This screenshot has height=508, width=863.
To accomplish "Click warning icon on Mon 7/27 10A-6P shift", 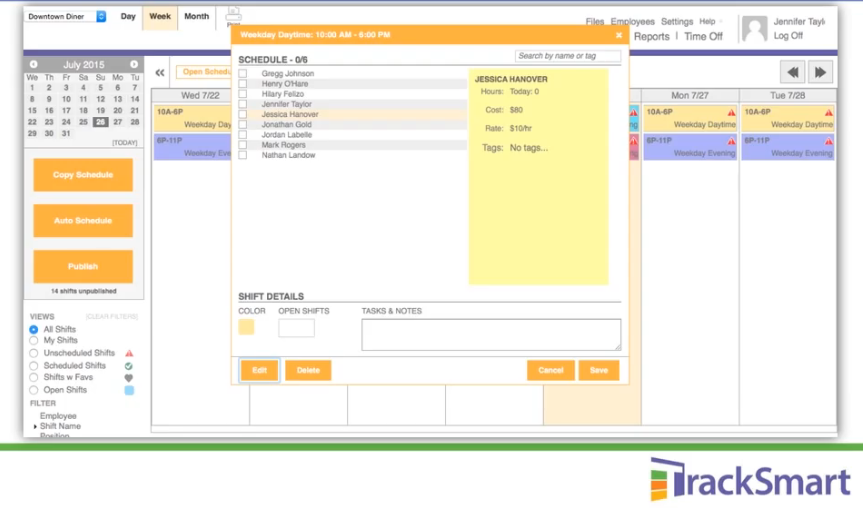I will tap(732, 113).
